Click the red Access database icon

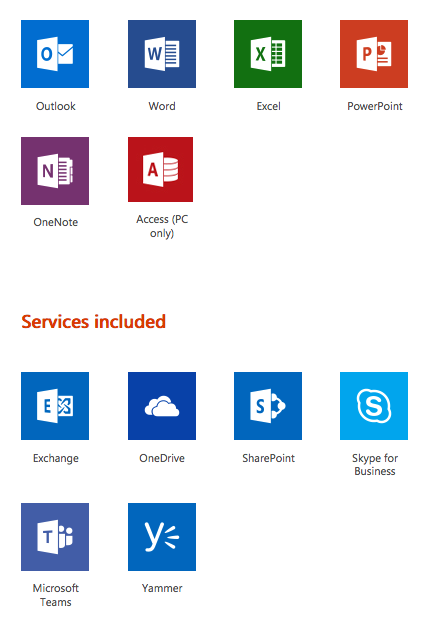coord(160,169)
